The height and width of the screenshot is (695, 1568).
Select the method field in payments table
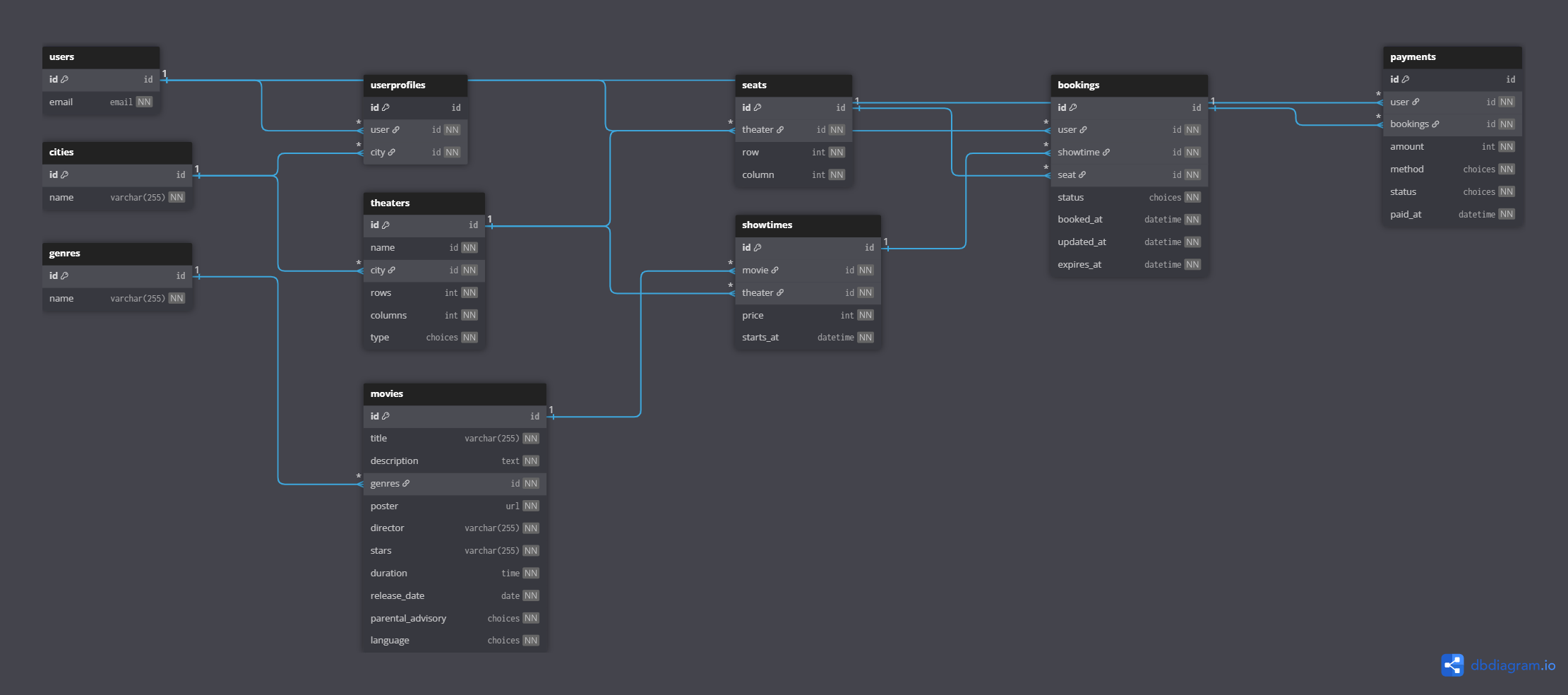[1452, 170]
